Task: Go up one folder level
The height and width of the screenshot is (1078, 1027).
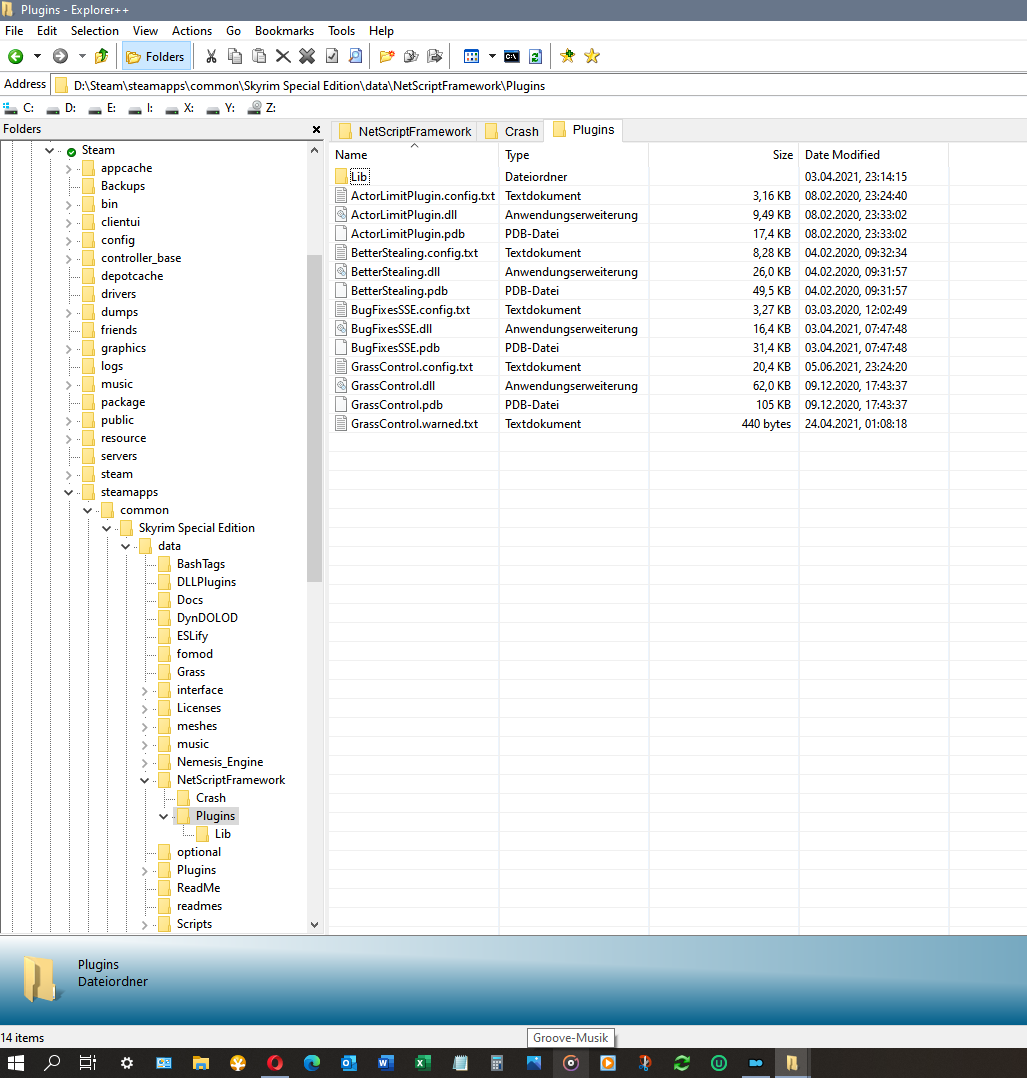Action: click(101, 57)
